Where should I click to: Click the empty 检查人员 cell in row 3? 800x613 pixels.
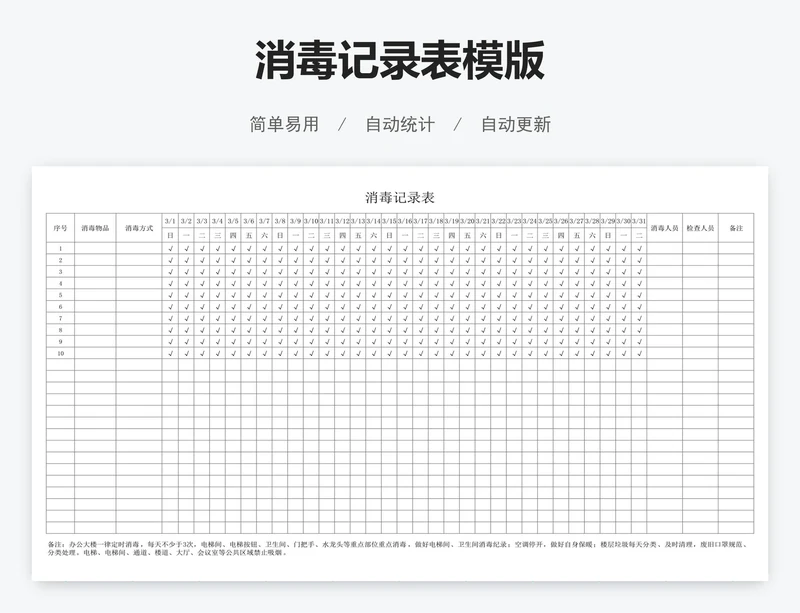click(x=701, y=272)
